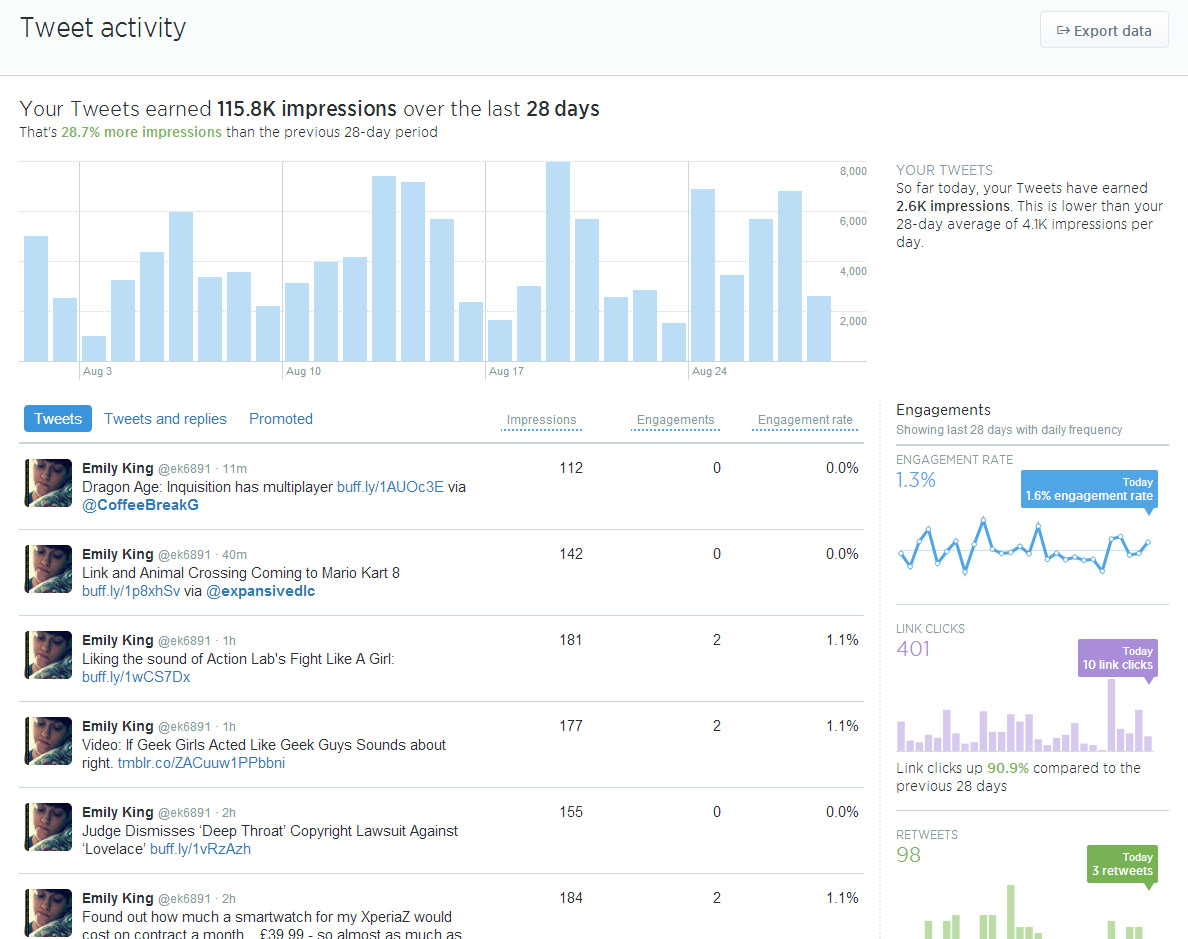This screenshot has width=1188, height=939.
Task: Click avatar on Dragon Age tweet
Action: point(48,483)
